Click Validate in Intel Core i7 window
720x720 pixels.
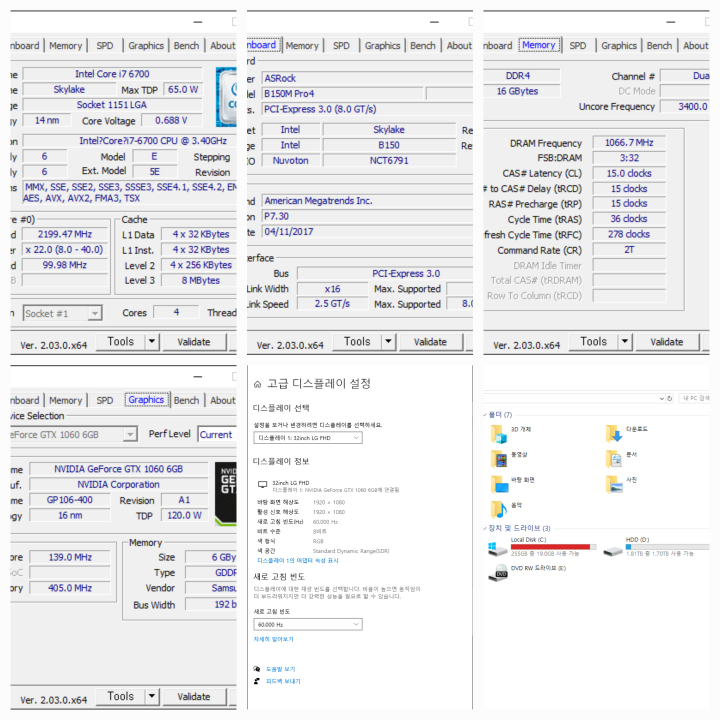click(x=194, y=342)
